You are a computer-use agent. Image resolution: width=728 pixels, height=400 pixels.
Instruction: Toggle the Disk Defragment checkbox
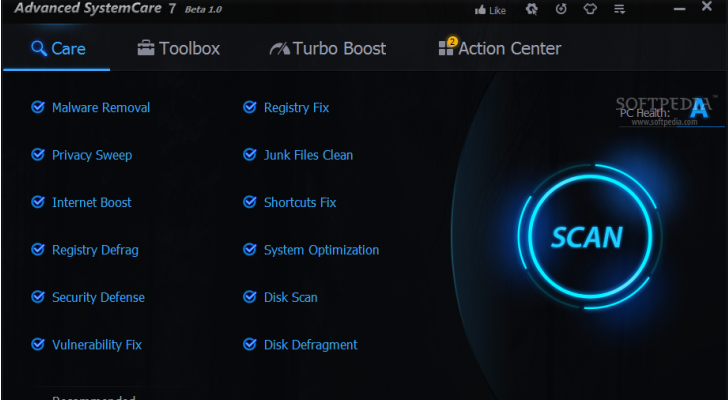(x=250, y=344)
